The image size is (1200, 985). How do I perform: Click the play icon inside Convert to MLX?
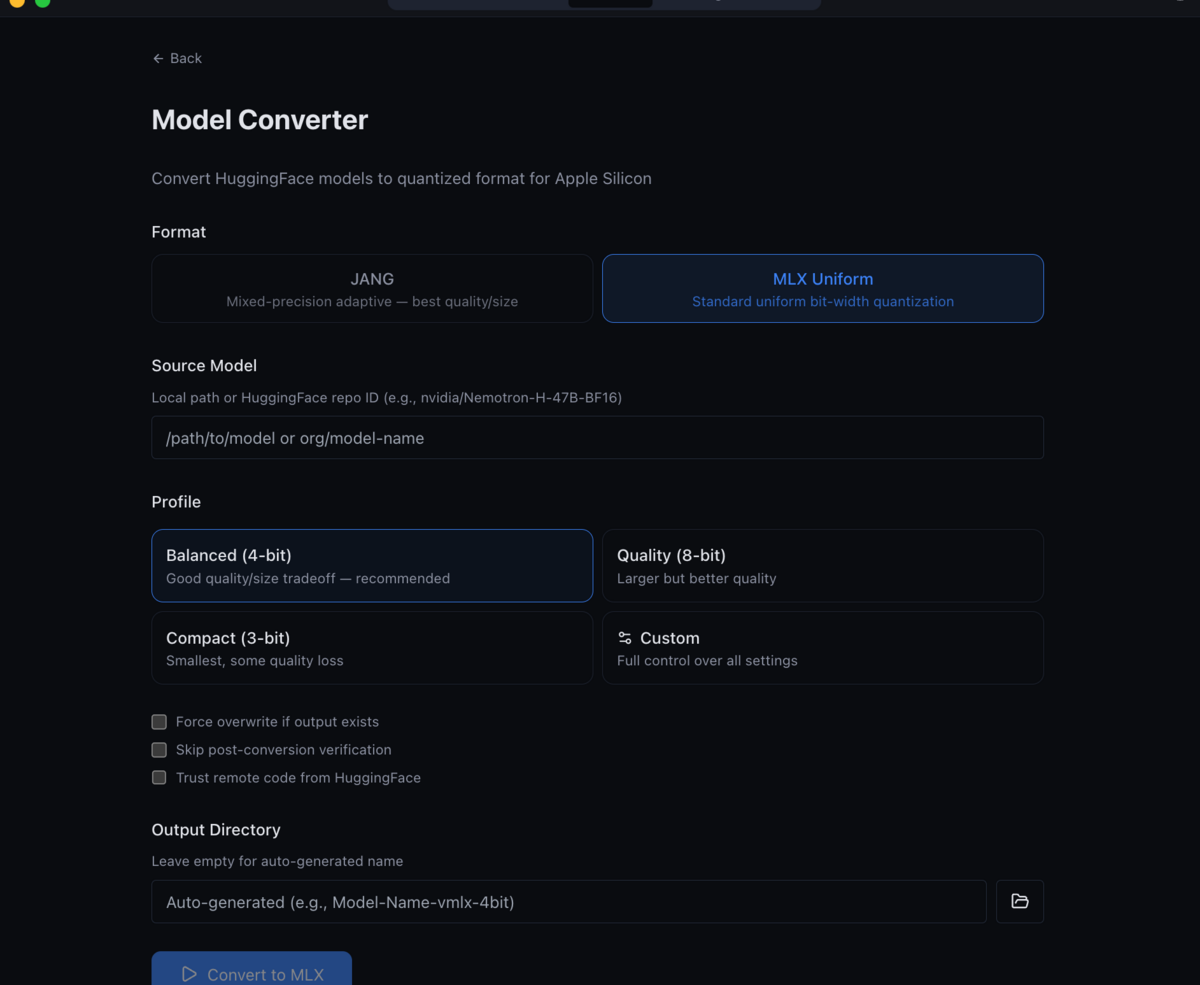(189, 973)
